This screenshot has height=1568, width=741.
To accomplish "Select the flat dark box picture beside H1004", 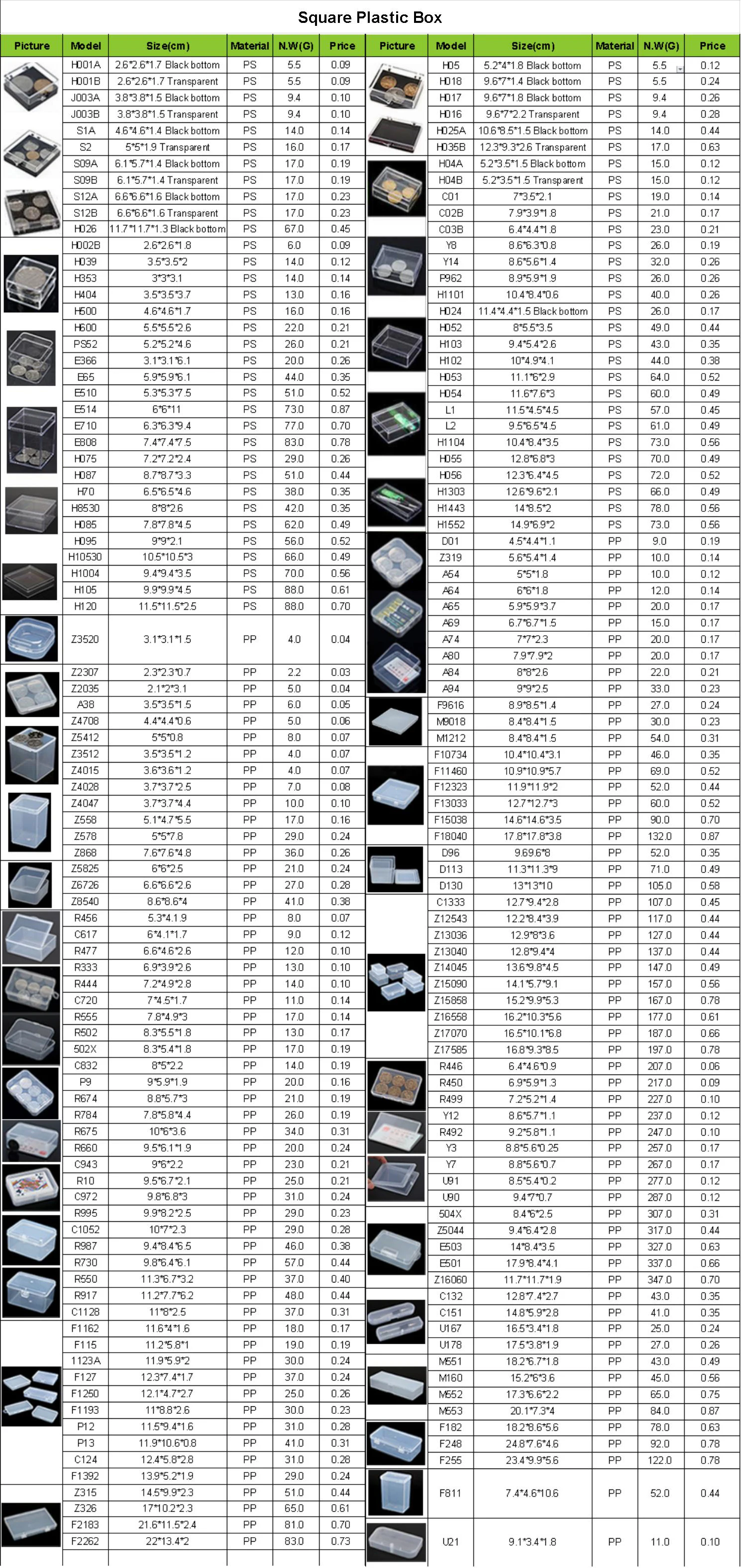I will pyautogui.click(x=30, y=582).
